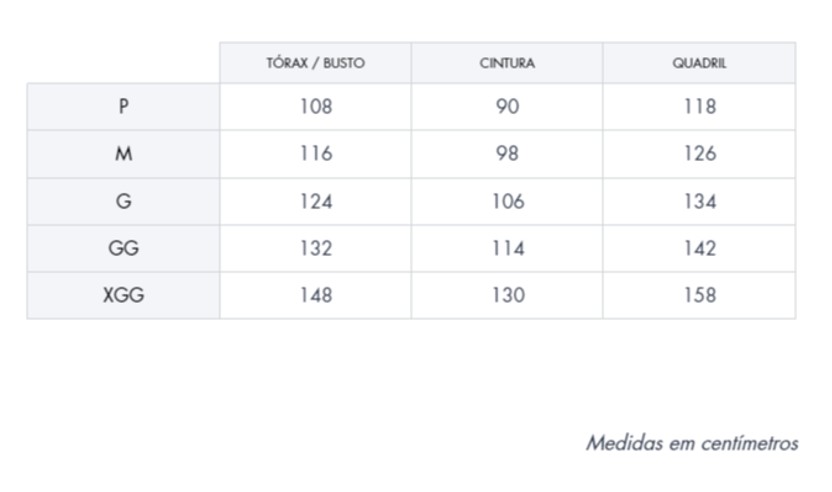
Task: Select hip value 126 for size M
Action: click(699, 154)
